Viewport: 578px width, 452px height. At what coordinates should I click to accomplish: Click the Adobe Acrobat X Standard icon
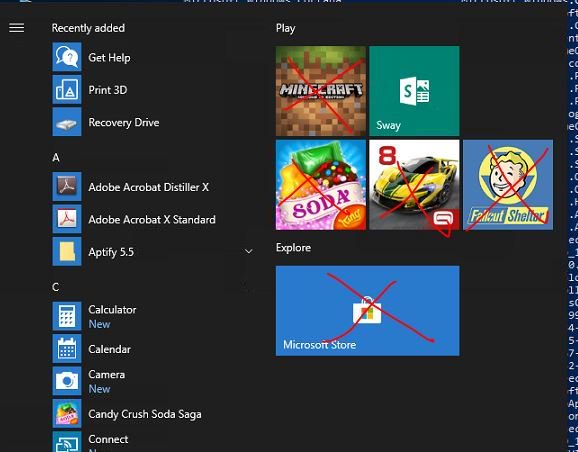click(67, 219)
